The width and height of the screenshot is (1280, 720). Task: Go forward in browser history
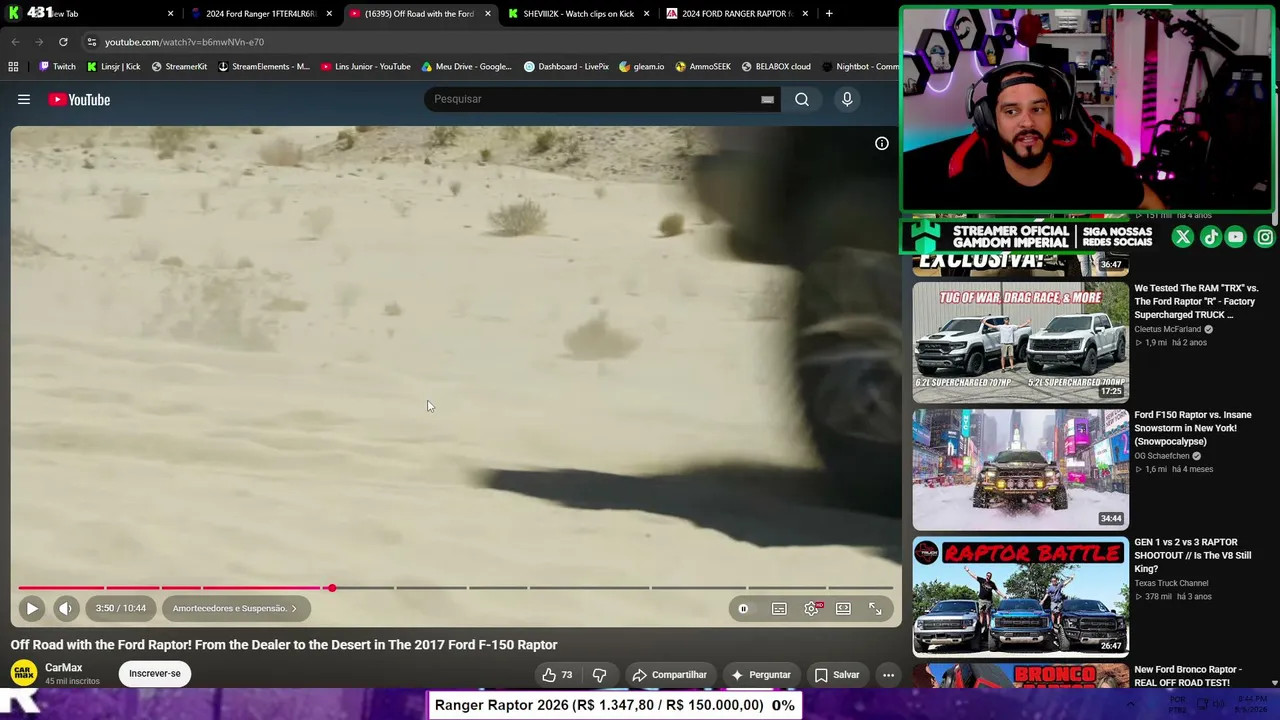tap(39, 42)
